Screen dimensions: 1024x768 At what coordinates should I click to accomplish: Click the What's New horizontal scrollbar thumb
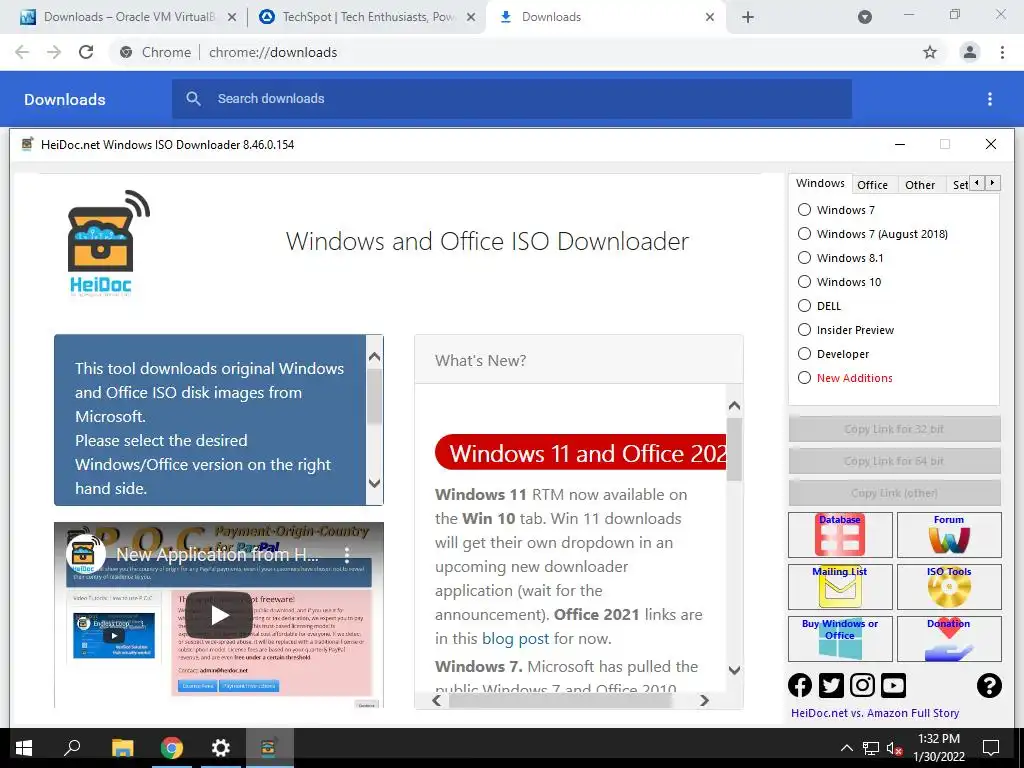[x=560, y=700]
